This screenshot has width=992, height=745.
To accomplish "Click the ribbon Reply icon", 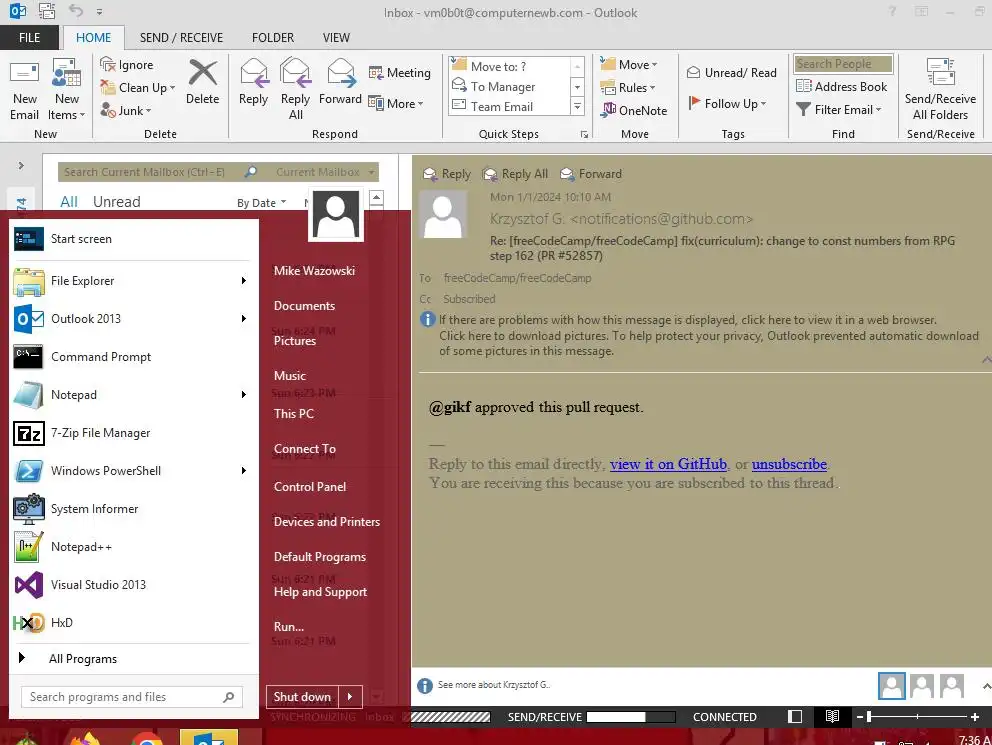I will pos(254,82).
